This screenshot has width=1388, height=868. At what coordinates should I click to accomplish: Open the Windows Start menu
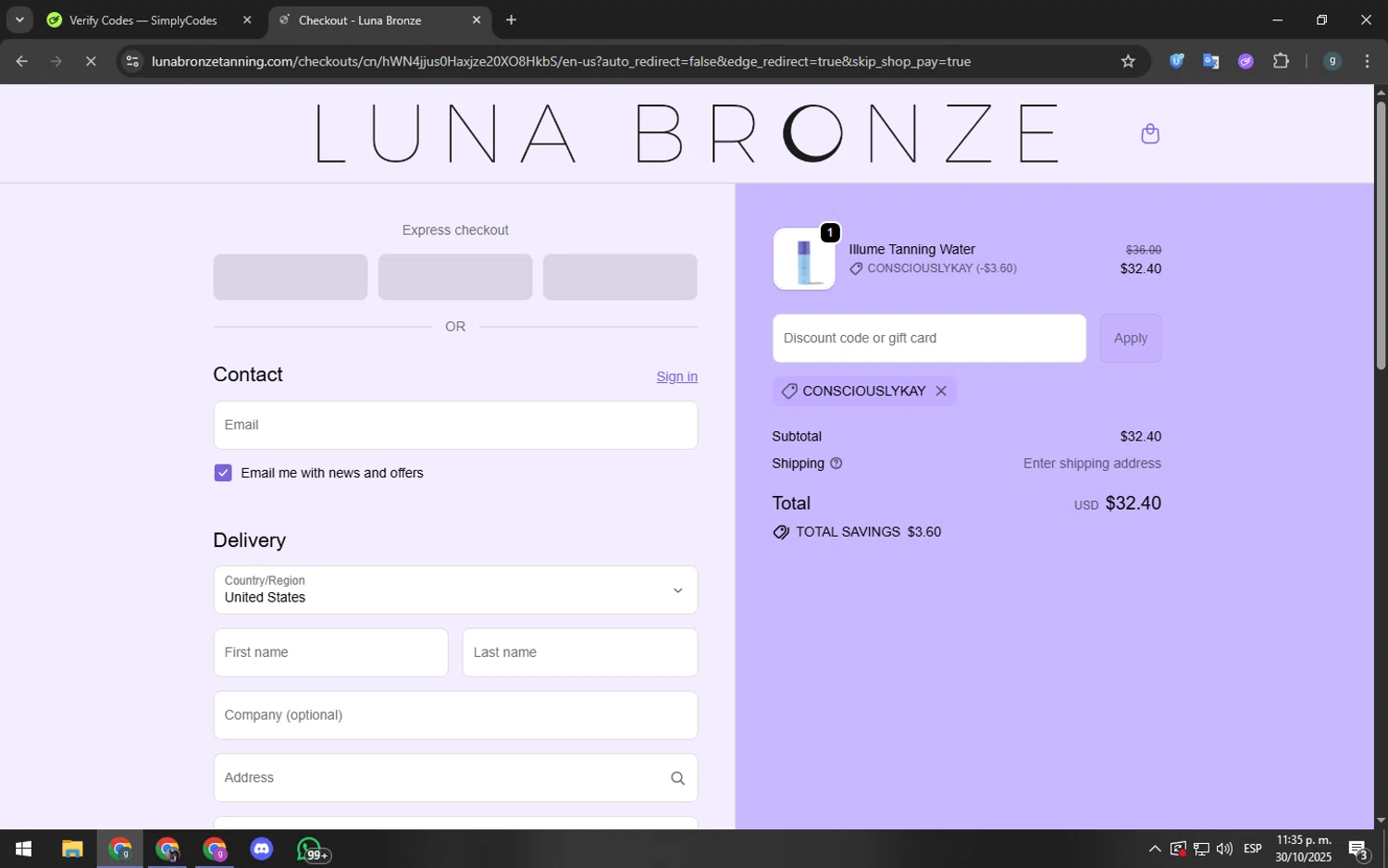tap(24, 849)
